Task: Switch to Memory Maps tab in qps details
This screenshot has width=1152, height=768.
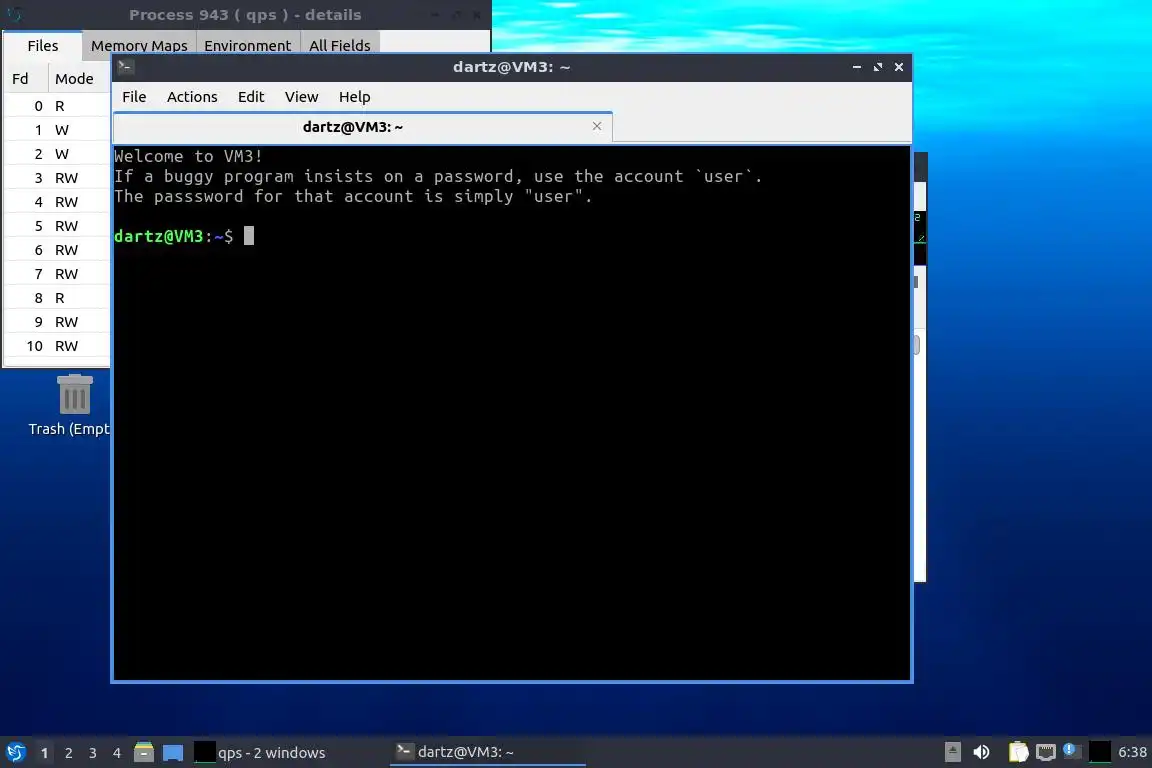Action: point(139,46)
